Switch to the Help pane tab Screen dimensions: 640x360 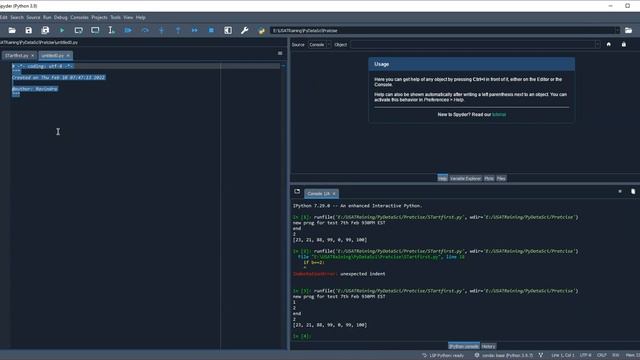tap(442, 178)
